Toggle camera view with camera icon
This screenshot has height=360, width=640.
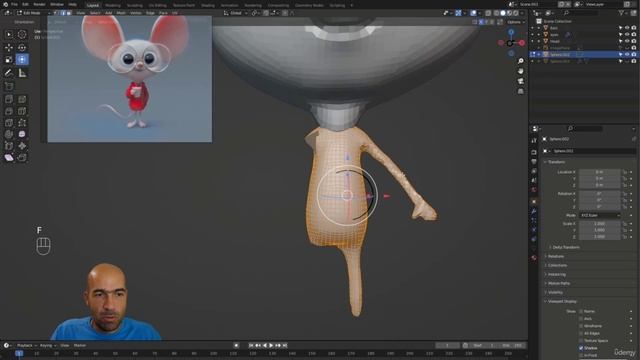click(x=521, y=81)
